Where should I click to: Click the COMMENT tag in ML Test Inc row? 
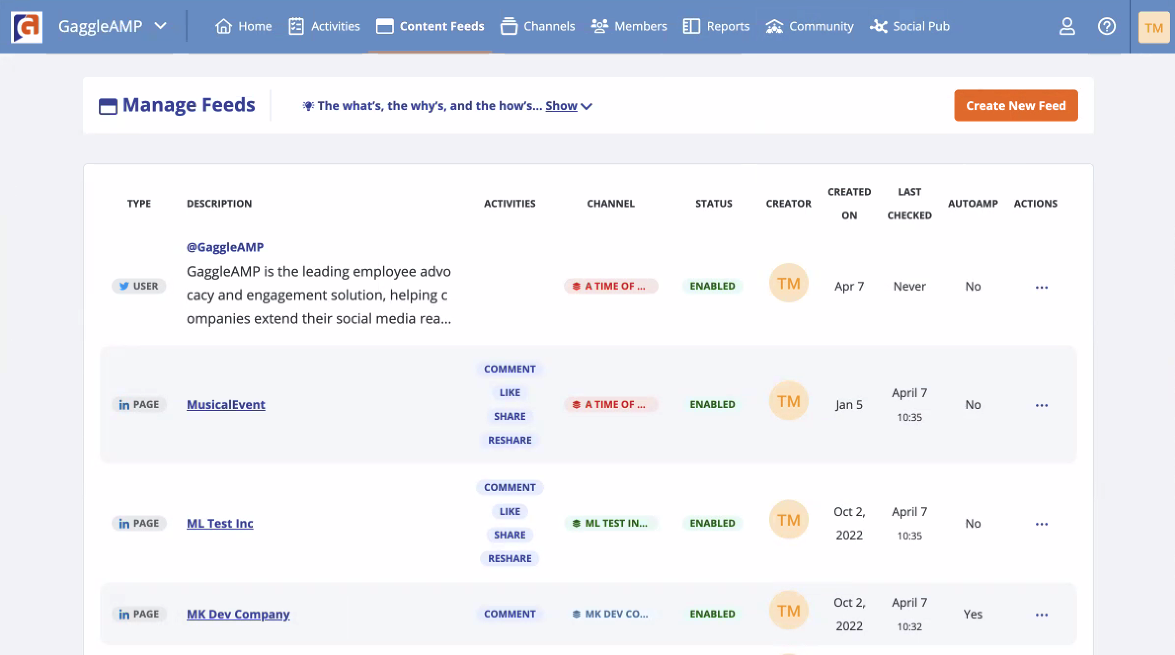point(510,488)
